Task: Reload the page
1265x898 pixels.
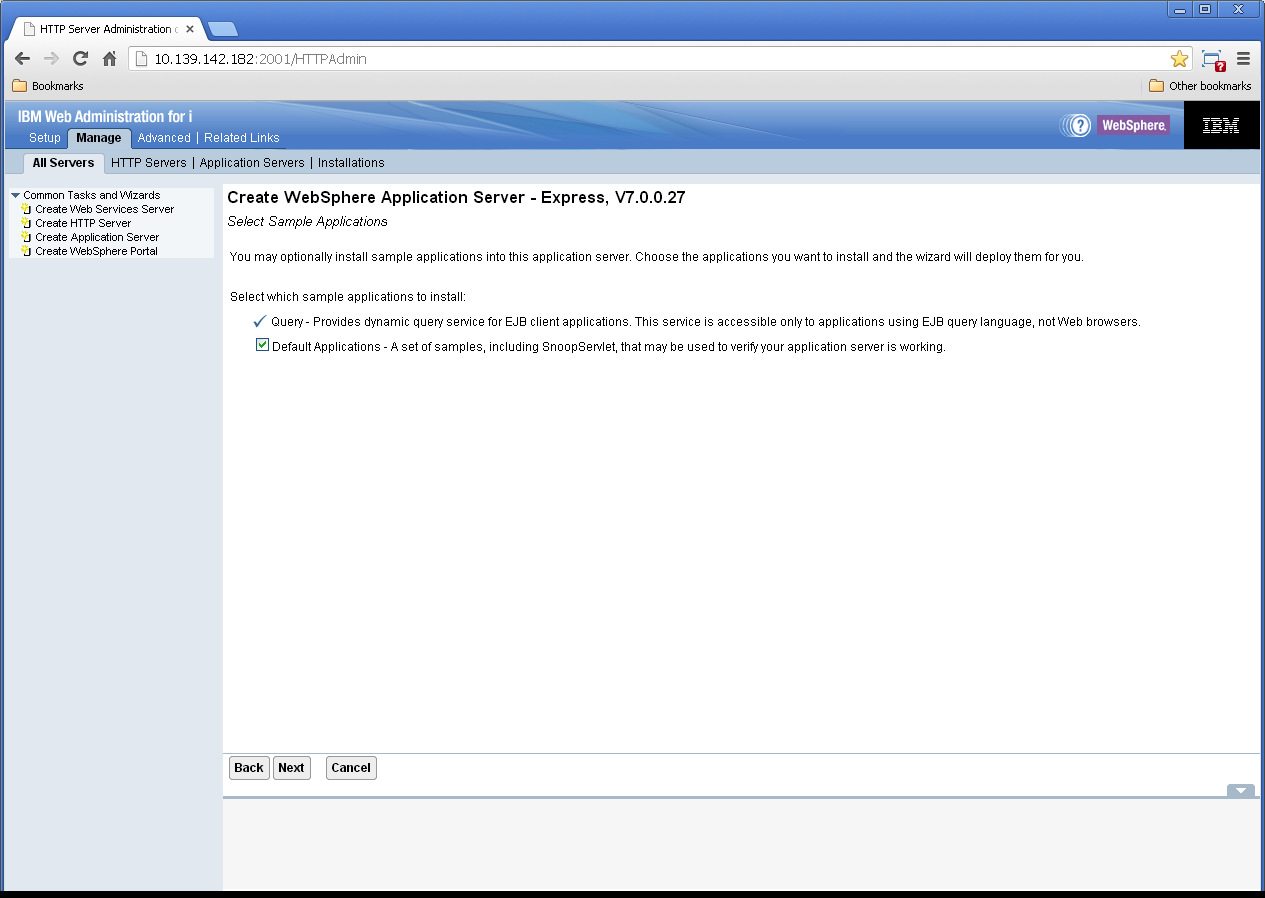Action: [x=80, y=59]
